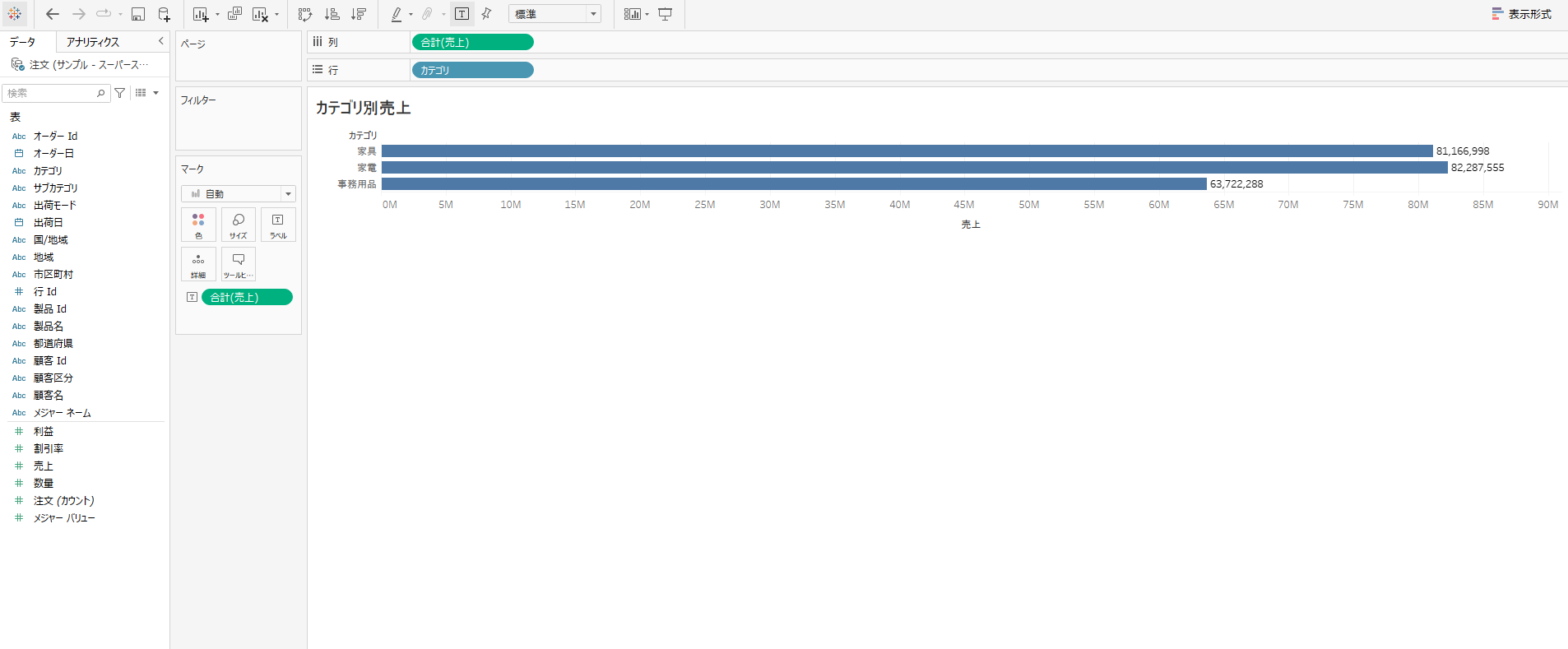Screen dimensions: 1568x649
Task: Open dropdown arrow next to the skip-forward arrow
Action: point(120,15)
